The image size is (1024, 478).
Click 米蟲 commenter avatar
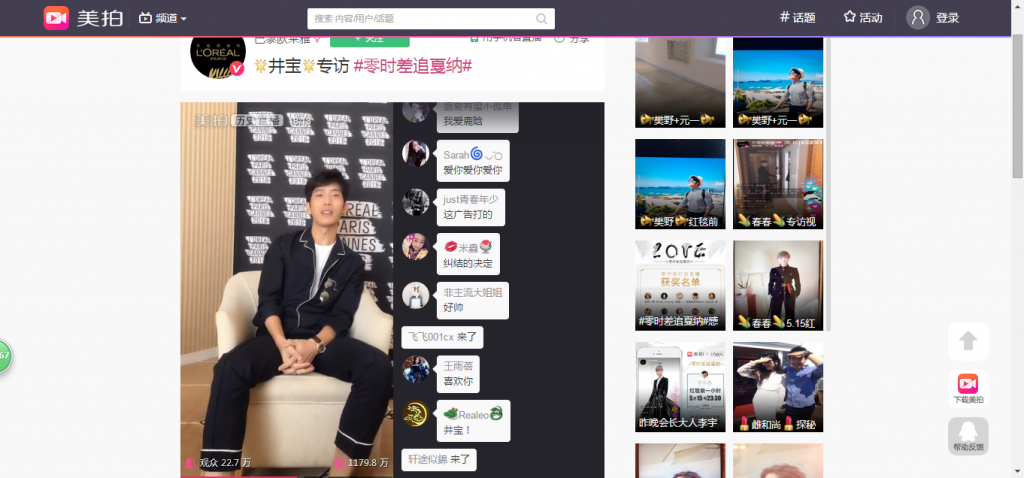click(415, 246)
